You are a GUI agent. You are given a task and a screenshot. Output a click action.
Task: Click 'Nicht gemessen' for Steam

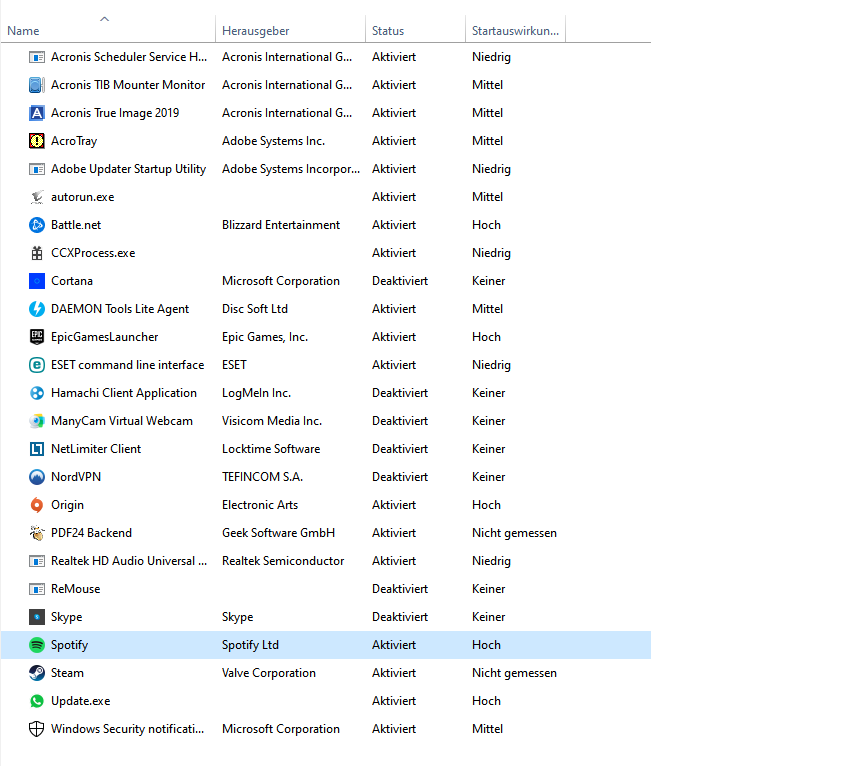click(x=514, y=673)
